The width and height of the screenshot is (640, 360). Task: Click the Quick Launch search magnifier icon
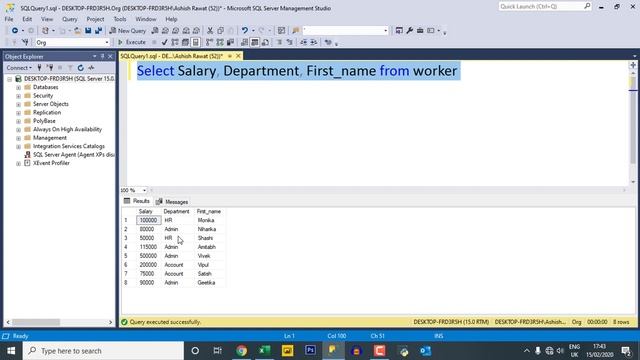click(x=587, y=6)
